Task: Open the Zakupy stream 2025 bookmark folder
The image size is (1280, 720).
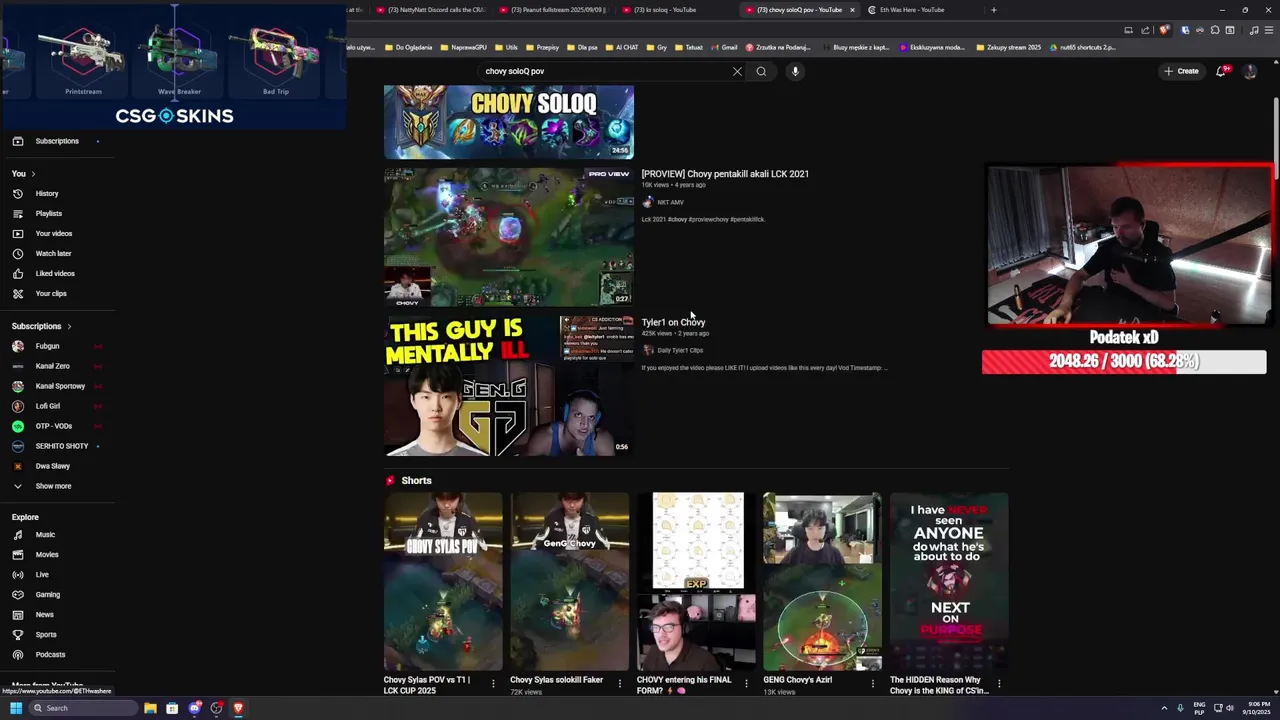Action: (1009, 47)
